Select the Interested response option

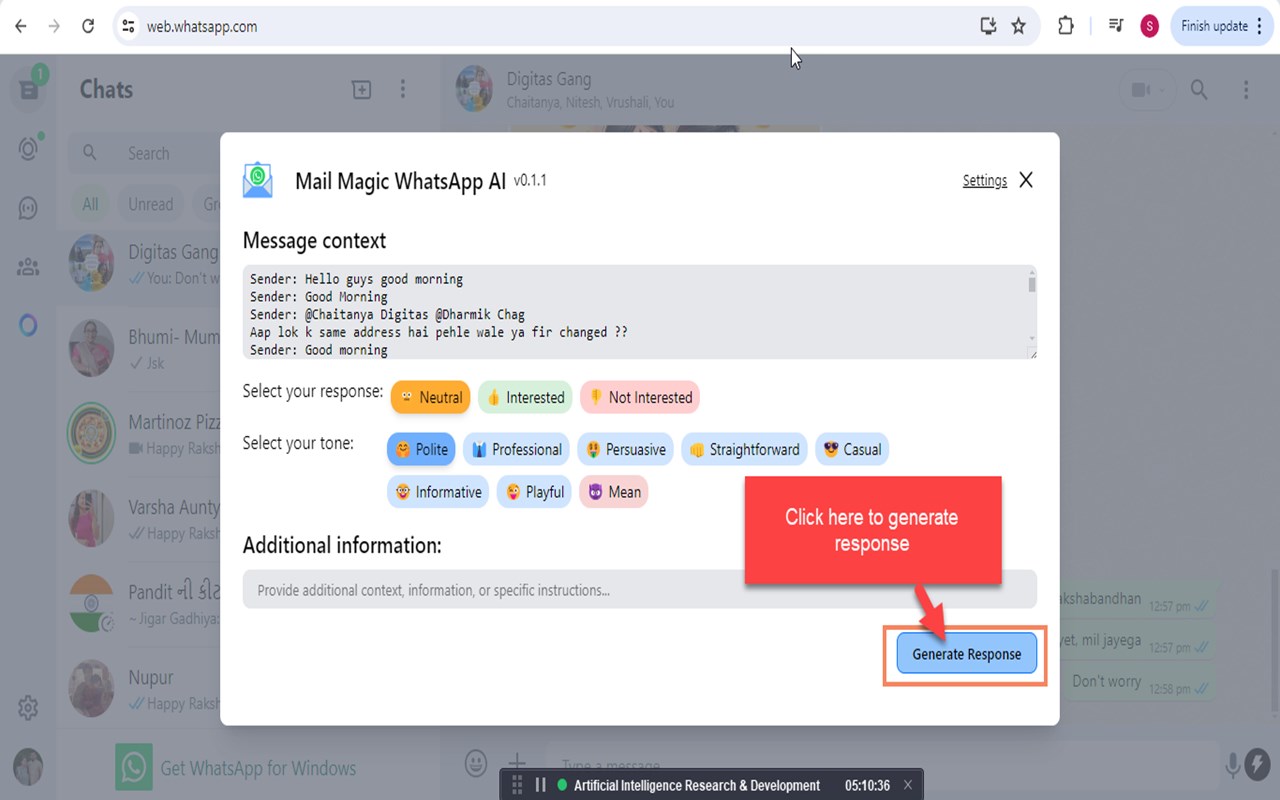click(525, 397)
